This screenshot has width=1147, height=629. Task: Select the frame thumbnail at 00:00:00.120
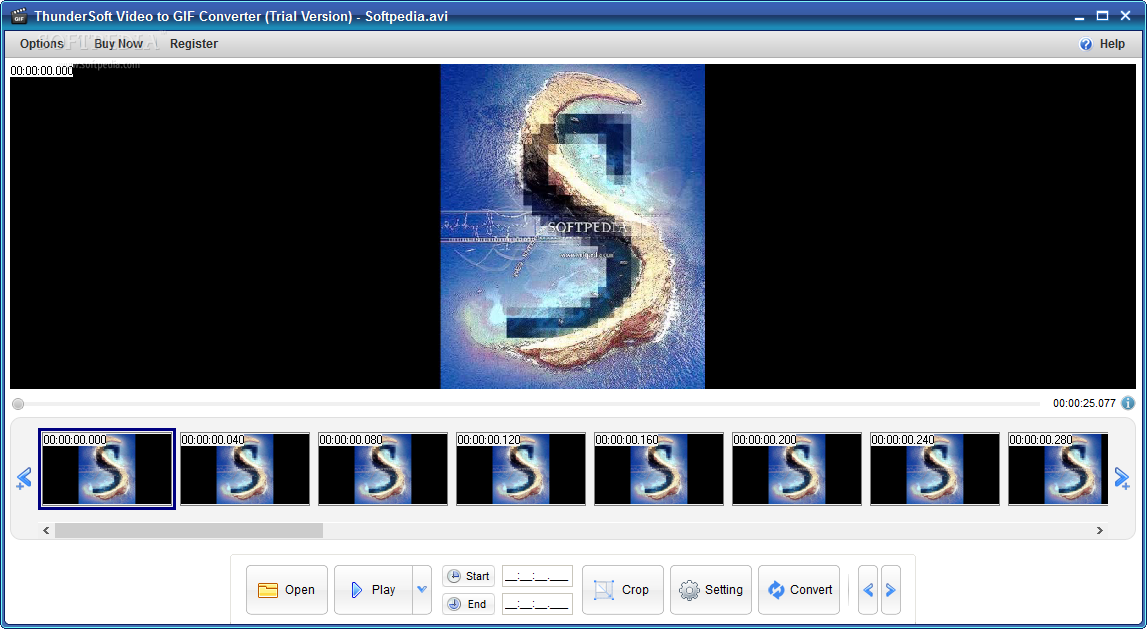pos(521,469)
